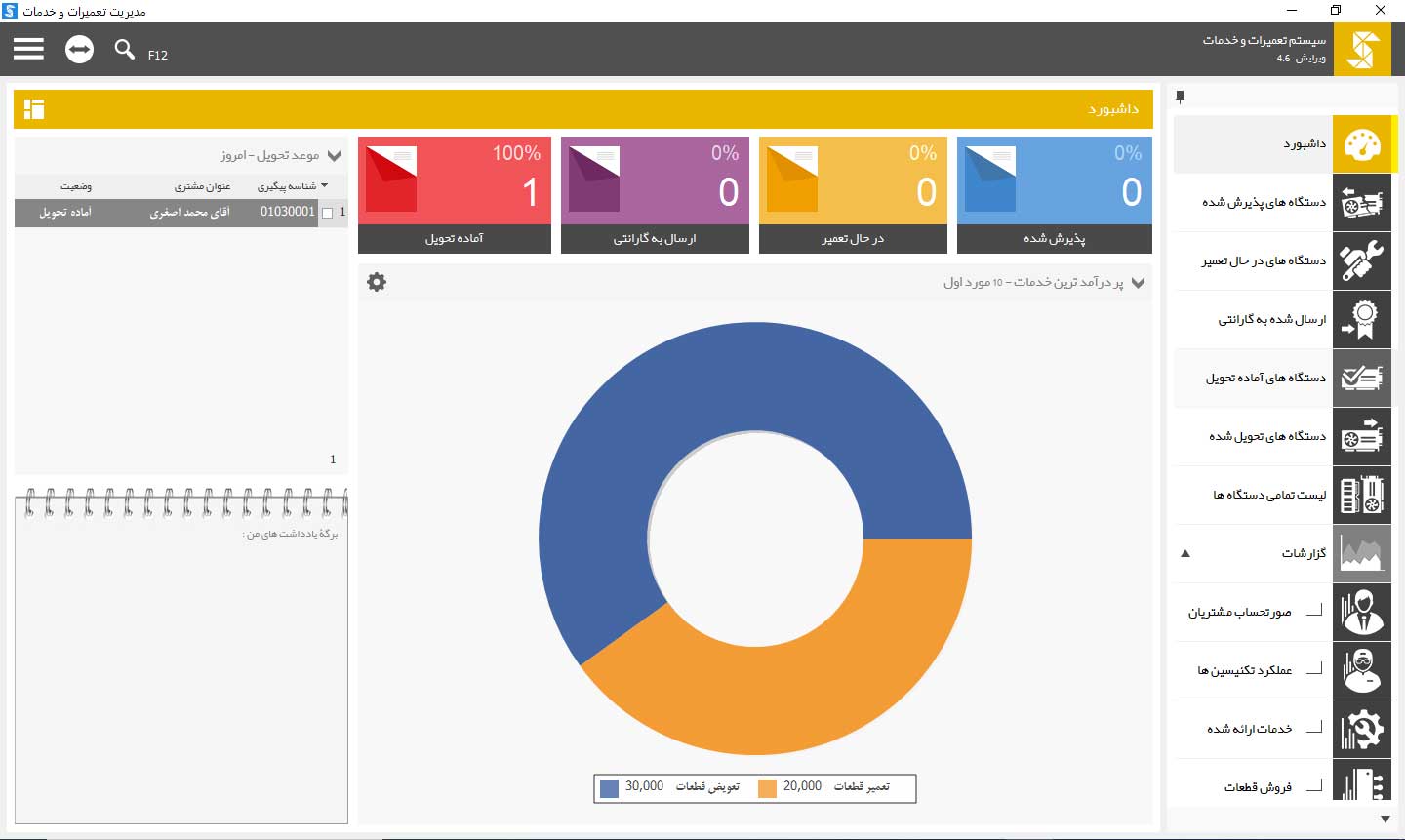Click the dashboard layout grid icon
Viewport: 1405px width, 840px height.
pos(34,108)
